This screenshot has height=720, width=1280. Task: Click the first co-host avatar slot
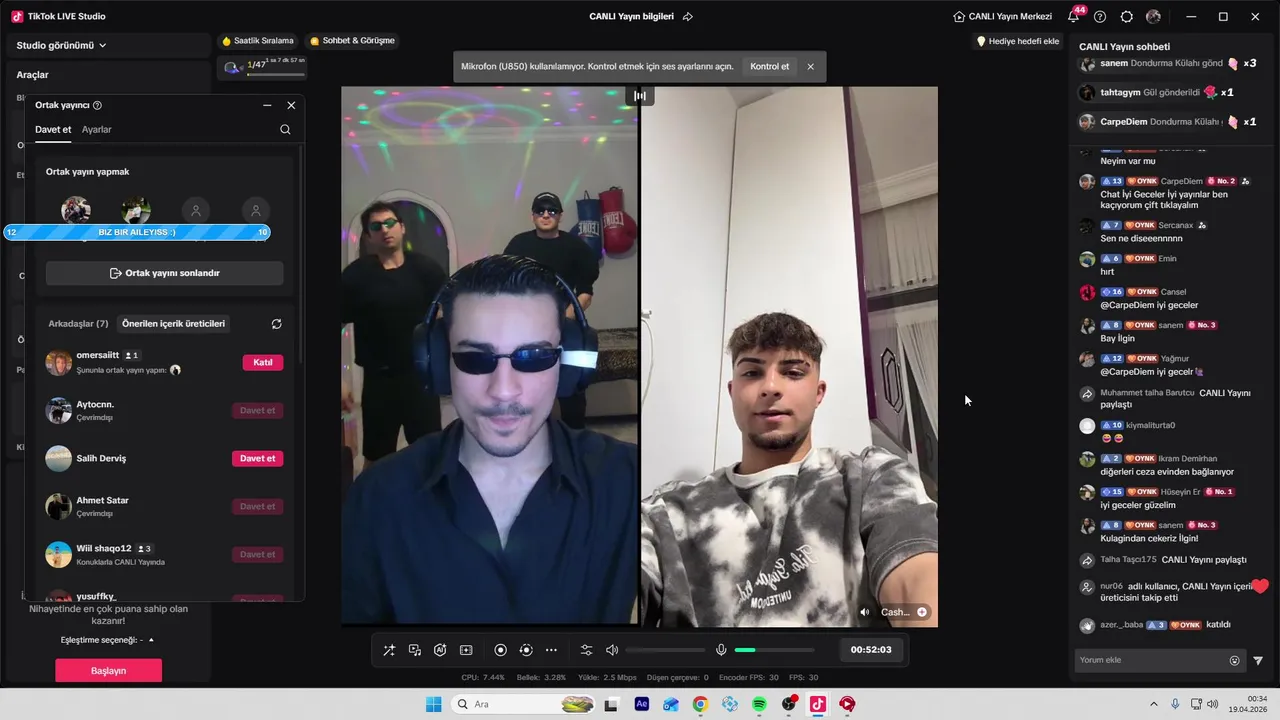[76, 211]
